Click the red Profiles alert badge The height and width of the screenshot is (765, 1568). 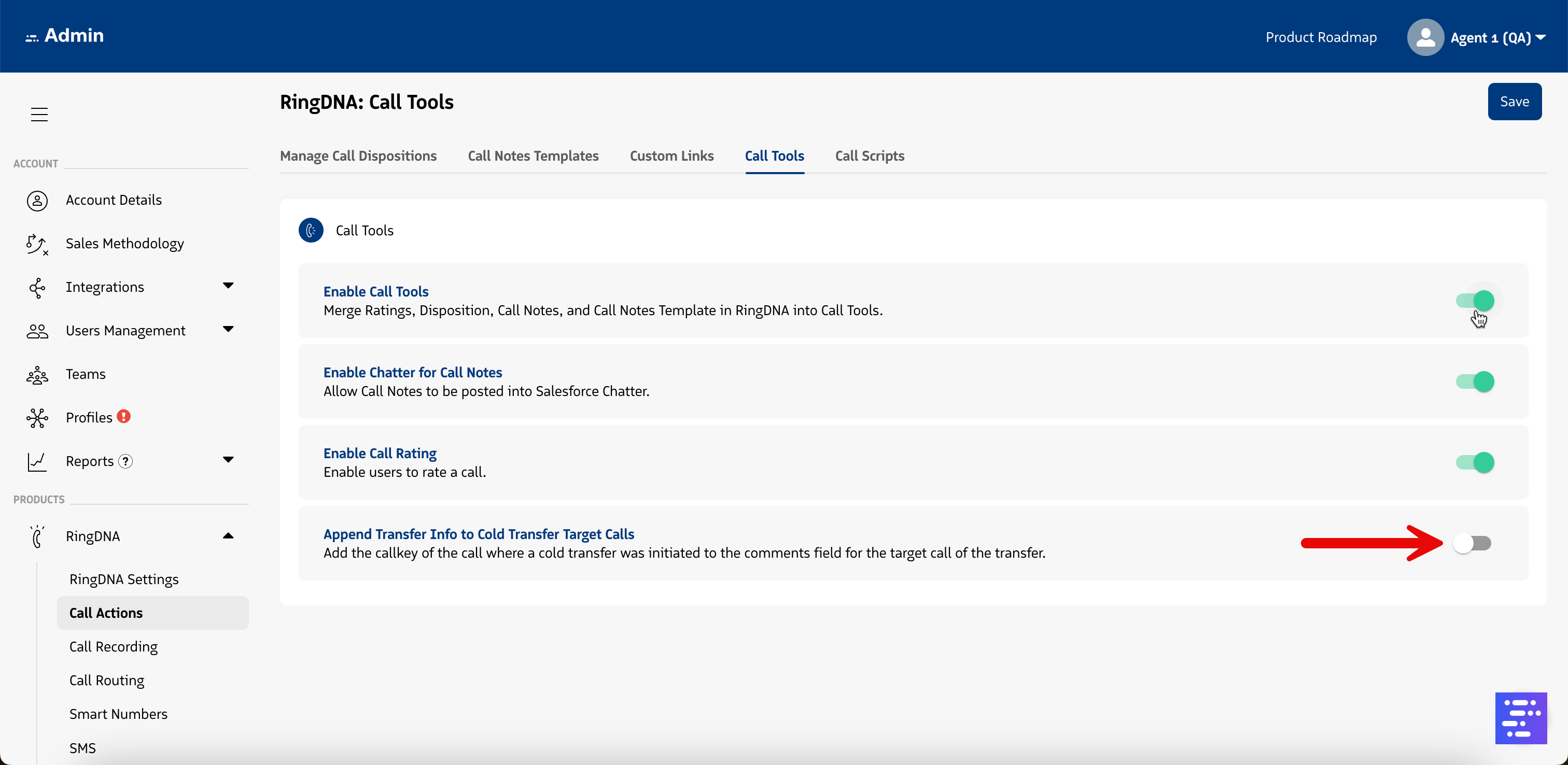123,417
